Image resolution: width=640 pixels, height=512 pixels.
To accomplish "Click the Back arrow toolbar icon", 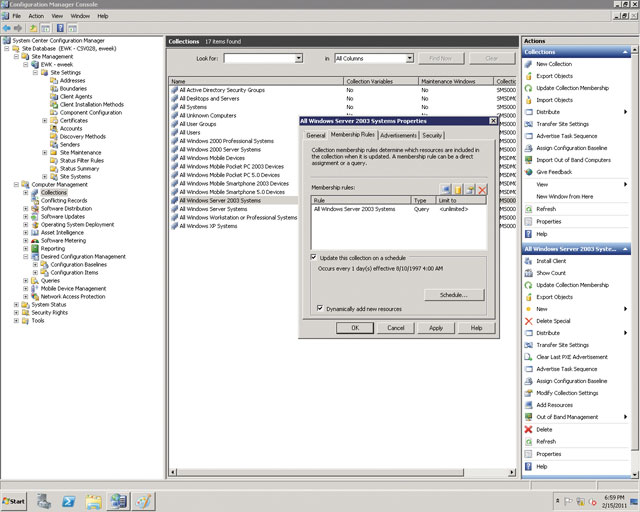I will 6,28.
